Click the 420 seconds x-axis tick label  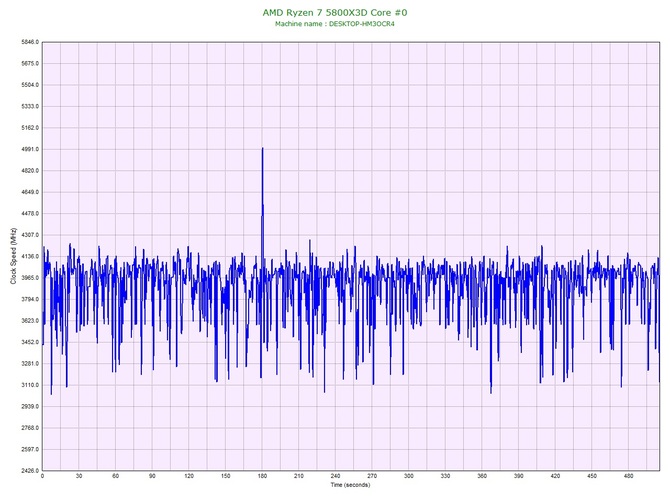click(x=555, y=476)
